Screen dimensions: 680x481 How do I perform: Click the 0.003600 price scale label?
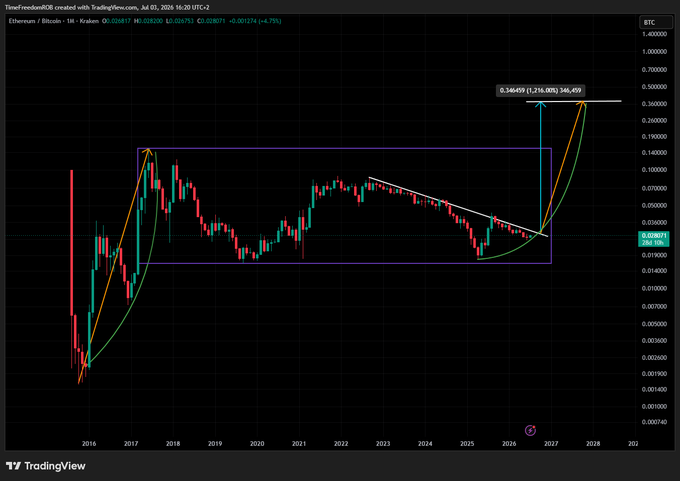pos(654,340)
